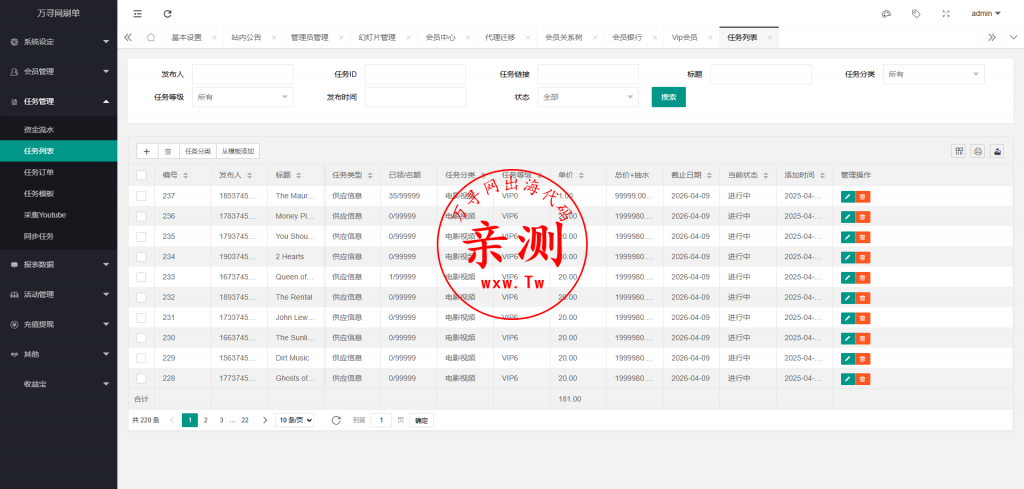Close the Vip会员 tab
This screenshot has height=489, width=1024.
[709, 38]
